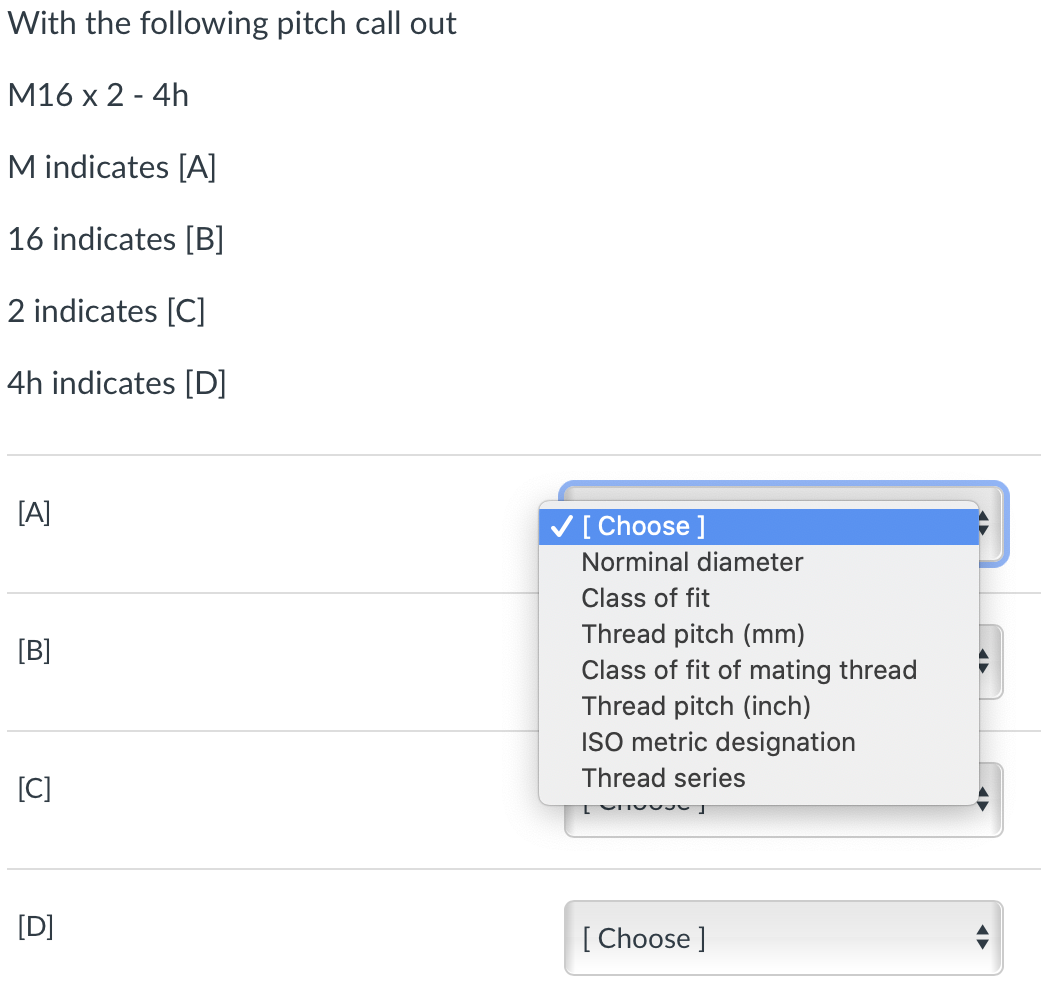
Task: Click the stepper arrows on the [C] dropdown
Action: [983, 800]
